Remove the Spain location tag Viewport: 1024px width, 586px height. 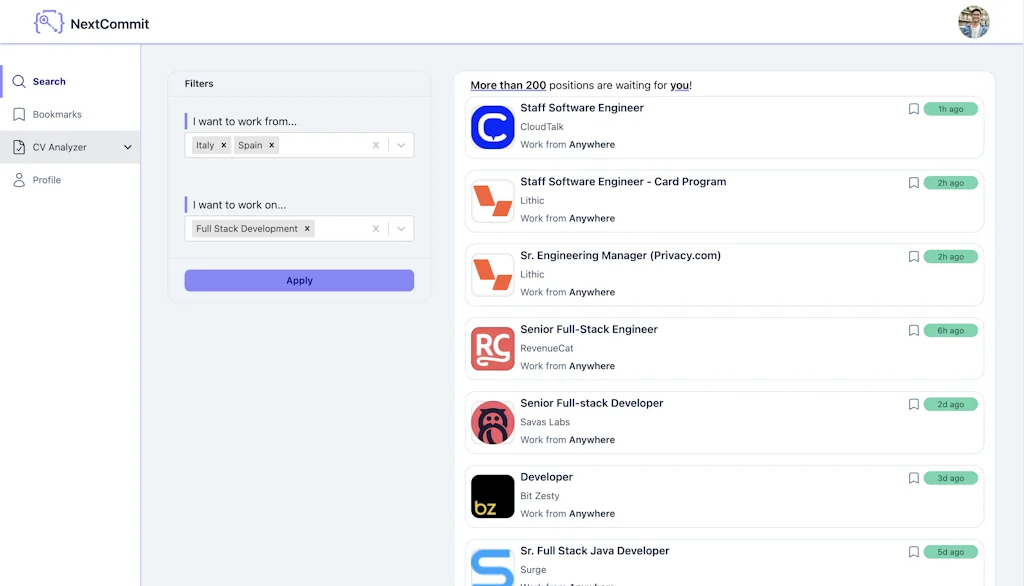point(271,144)
